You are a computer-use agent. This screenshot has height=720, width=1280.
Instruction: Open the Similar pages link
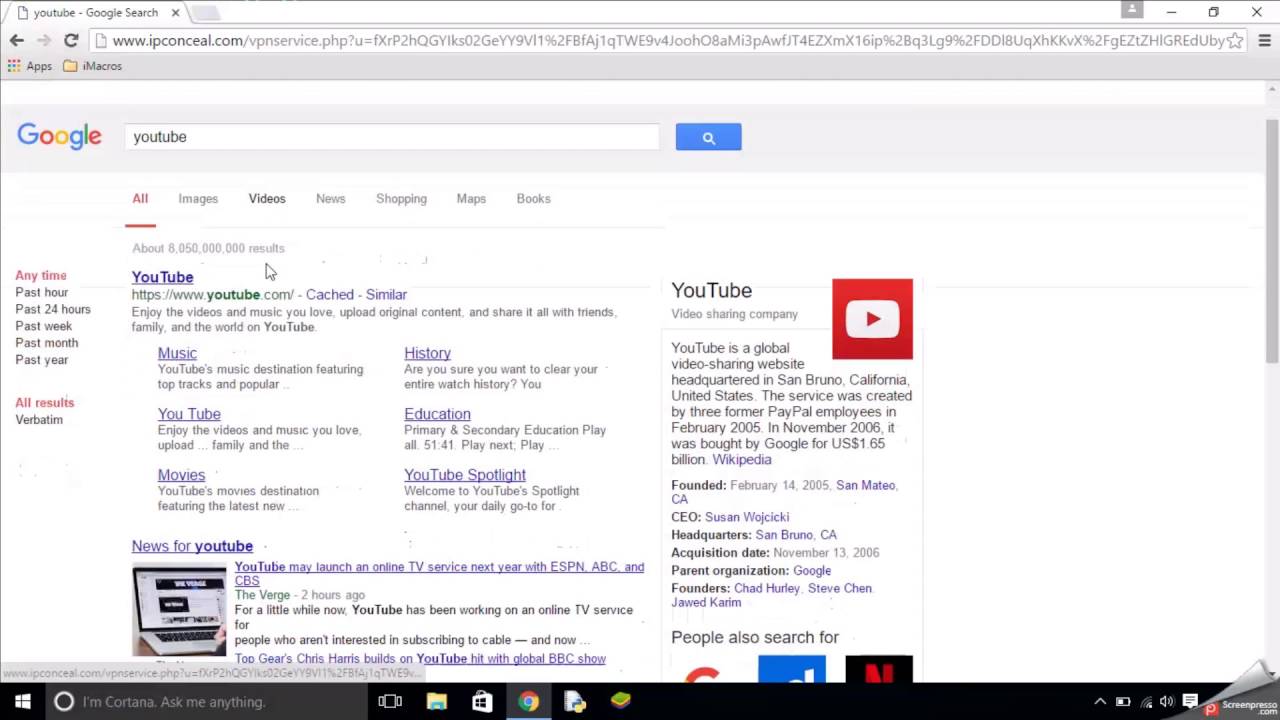click(x=386, y=294)
